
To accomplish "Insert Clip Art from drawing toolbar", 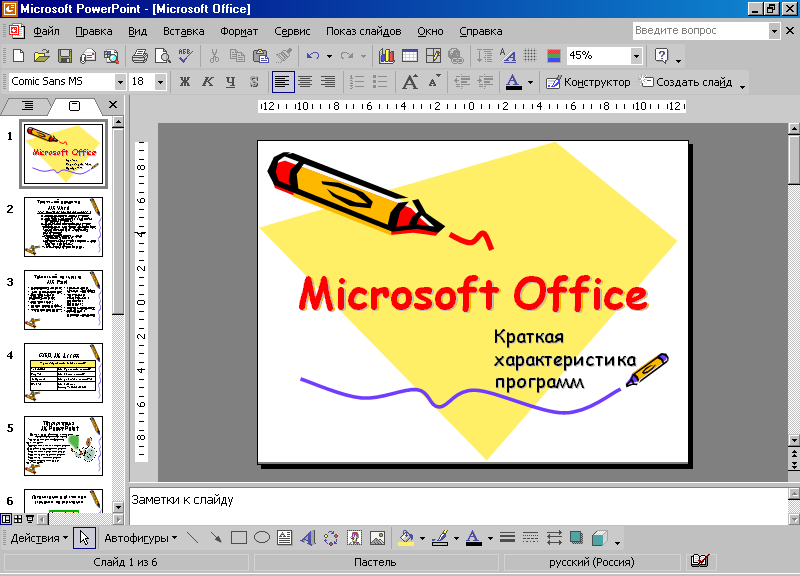I will click(354, 538).
